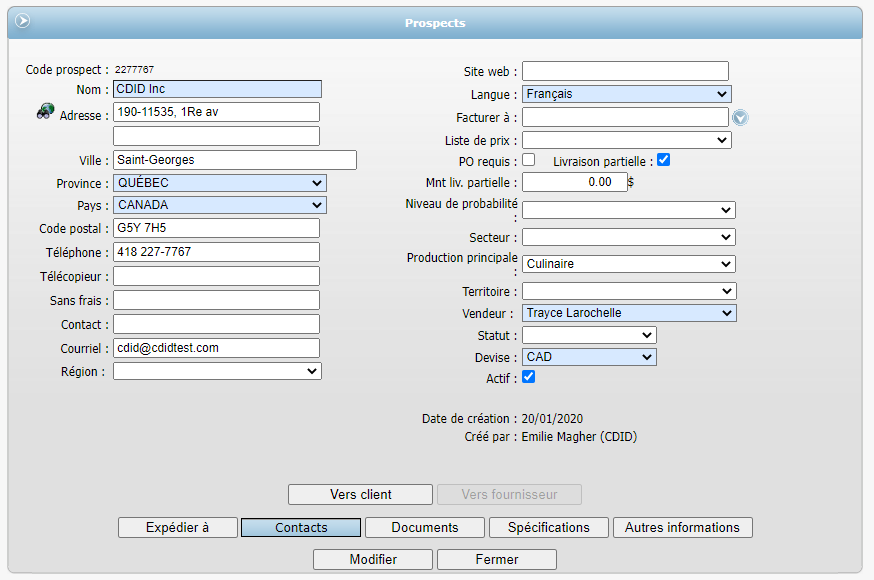Screen dimensions: 874x580
Task: Open the Vendeur dropdown showing Trayce Larochelle
Action: (x=629, y=313)
